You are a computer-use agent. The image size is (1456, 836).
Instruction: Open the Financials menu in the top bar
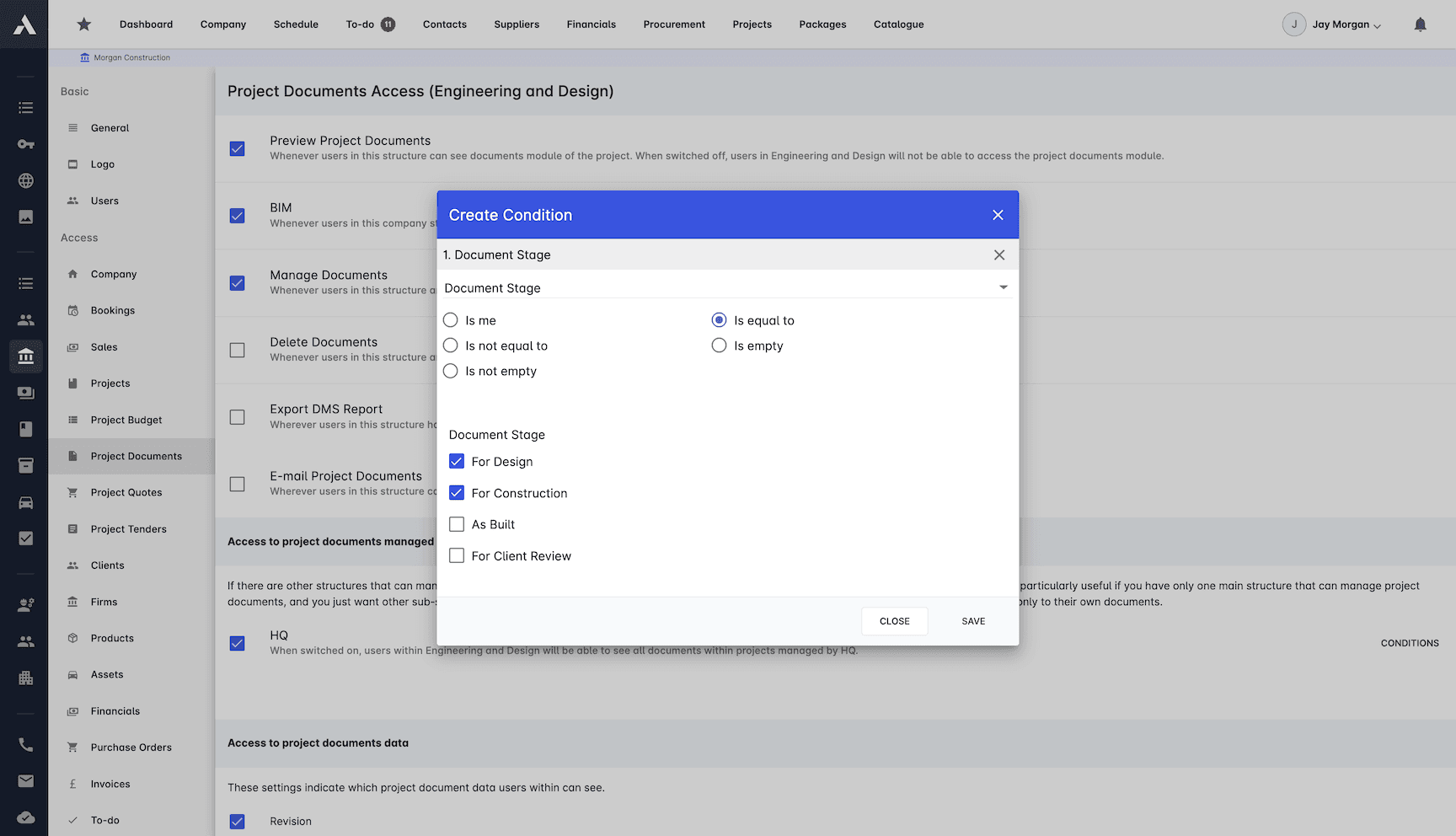click(x=591, y=24)
